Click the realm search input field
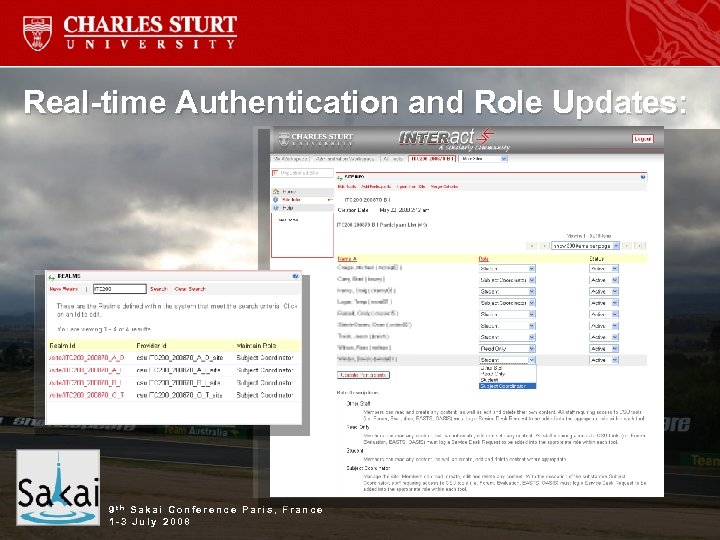 click(119, 289)
